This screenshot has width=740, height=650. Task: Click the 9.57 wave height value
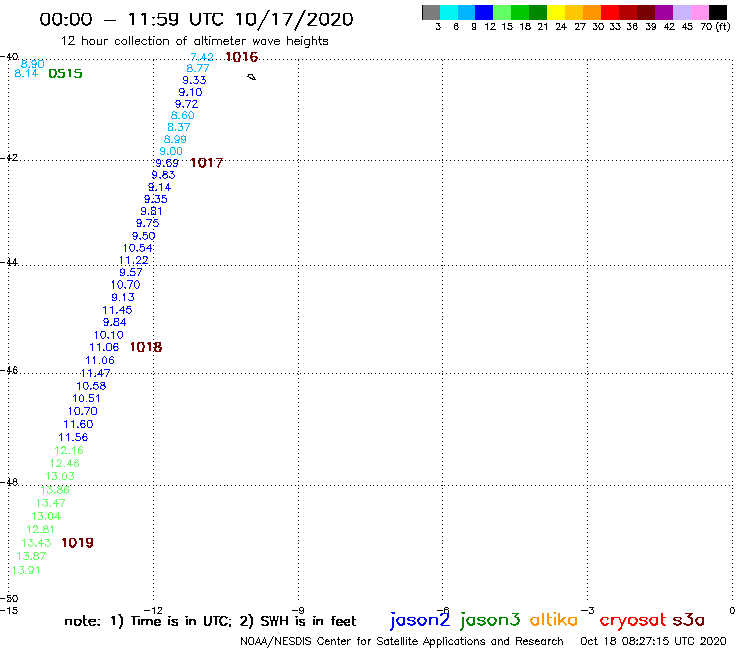point(131,272)
